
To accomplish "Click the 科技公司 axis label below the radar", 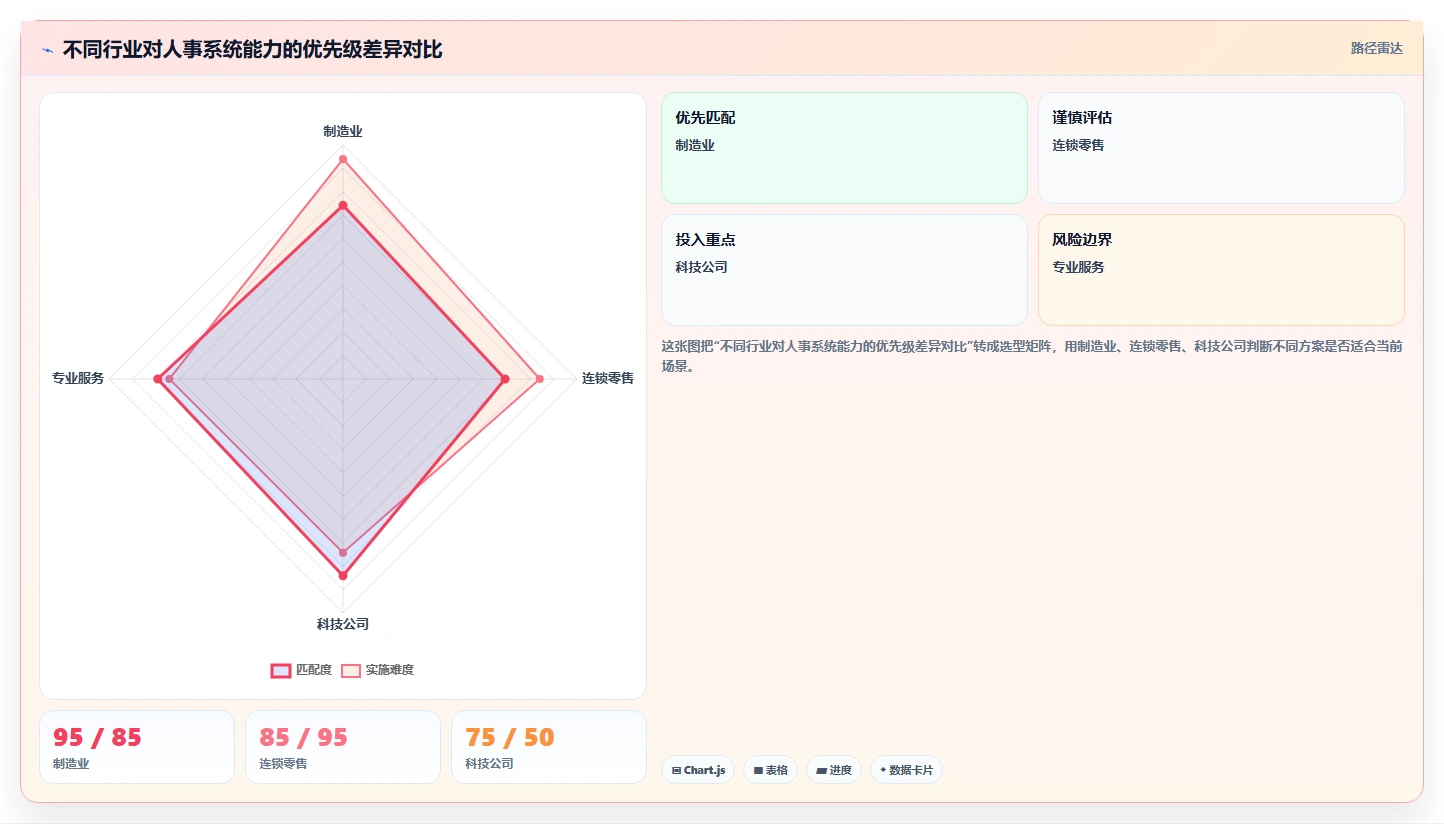I will [x=343, y=624].
